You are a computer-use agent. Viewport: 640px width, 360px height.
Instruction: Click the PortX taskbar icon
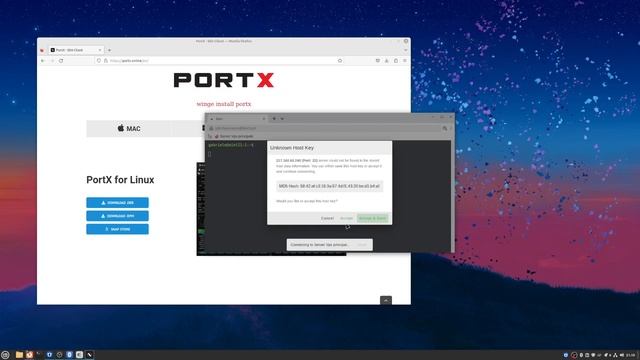pyautogui.click(x=89, y=355)
